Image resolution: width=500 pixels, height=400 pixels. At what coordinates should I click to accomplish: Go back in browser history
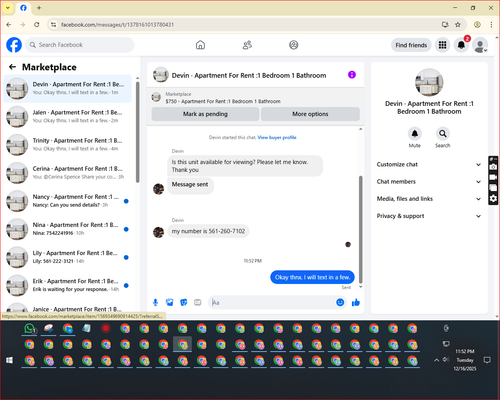[9, 25]
